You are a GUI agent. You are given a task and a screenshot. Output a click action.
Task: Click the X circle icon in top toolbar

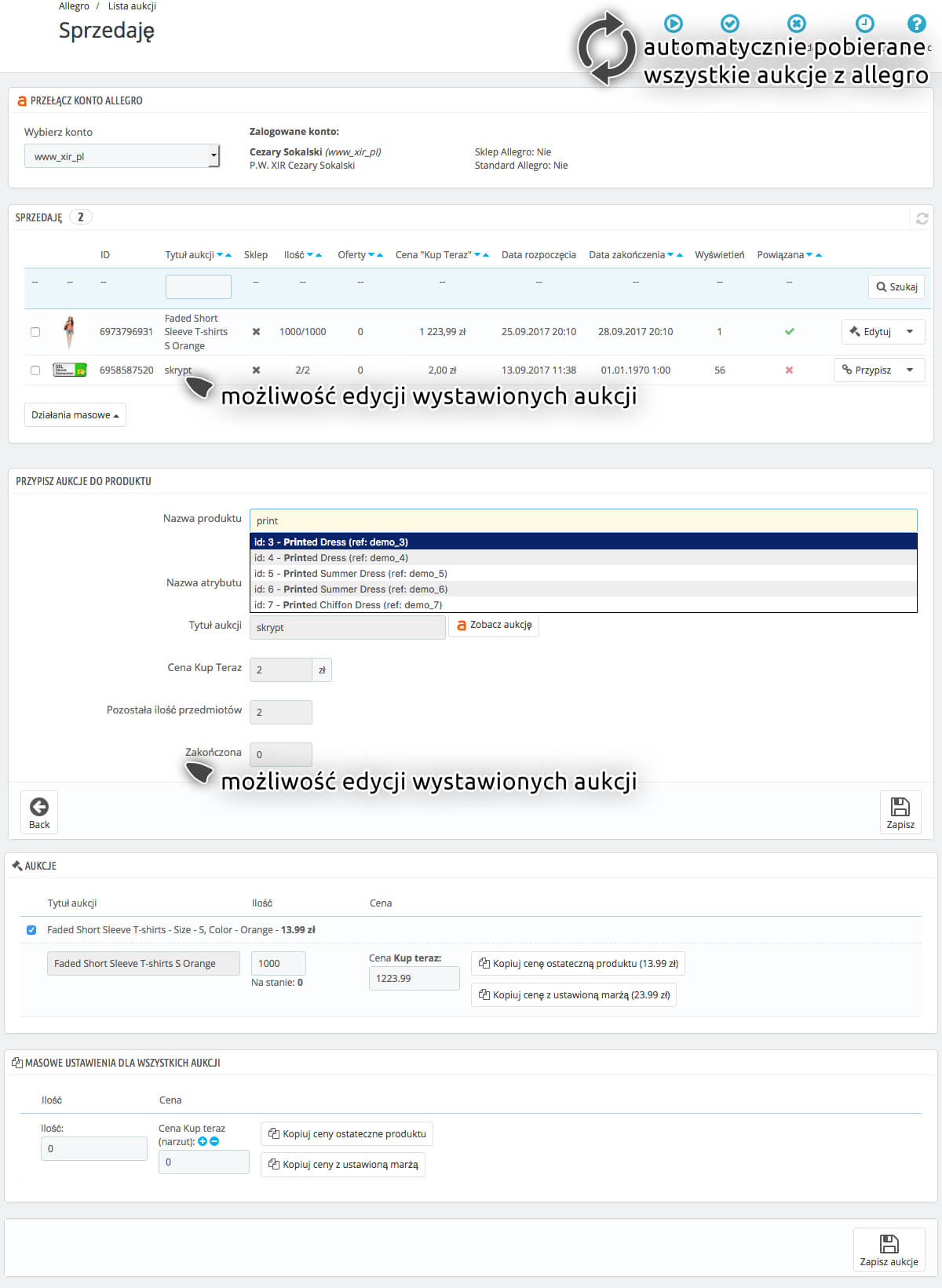[x=797, y=24]
